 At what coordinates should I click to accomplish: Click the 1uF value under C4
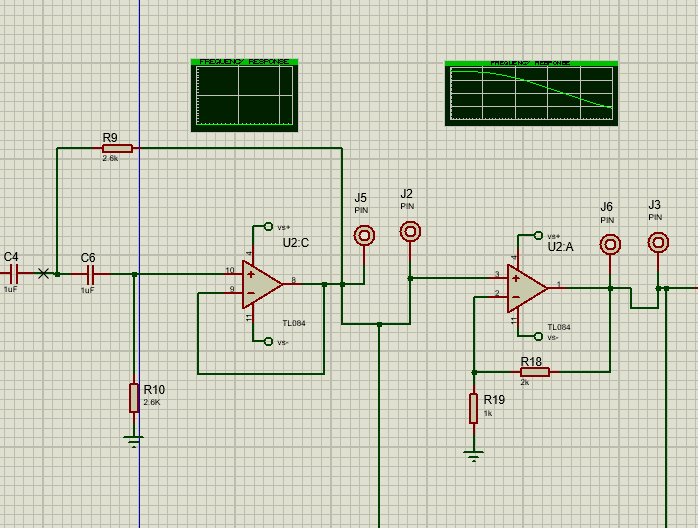pos(11,289)
